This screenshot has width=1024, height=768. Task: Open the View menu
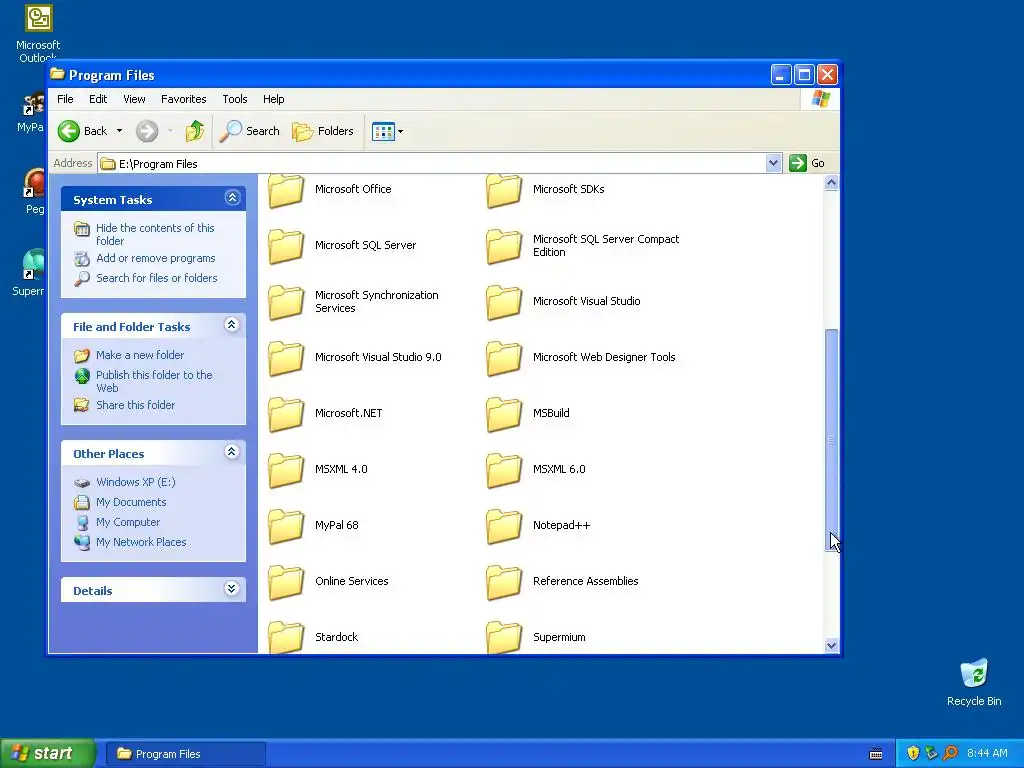click(x=134, y=99)
